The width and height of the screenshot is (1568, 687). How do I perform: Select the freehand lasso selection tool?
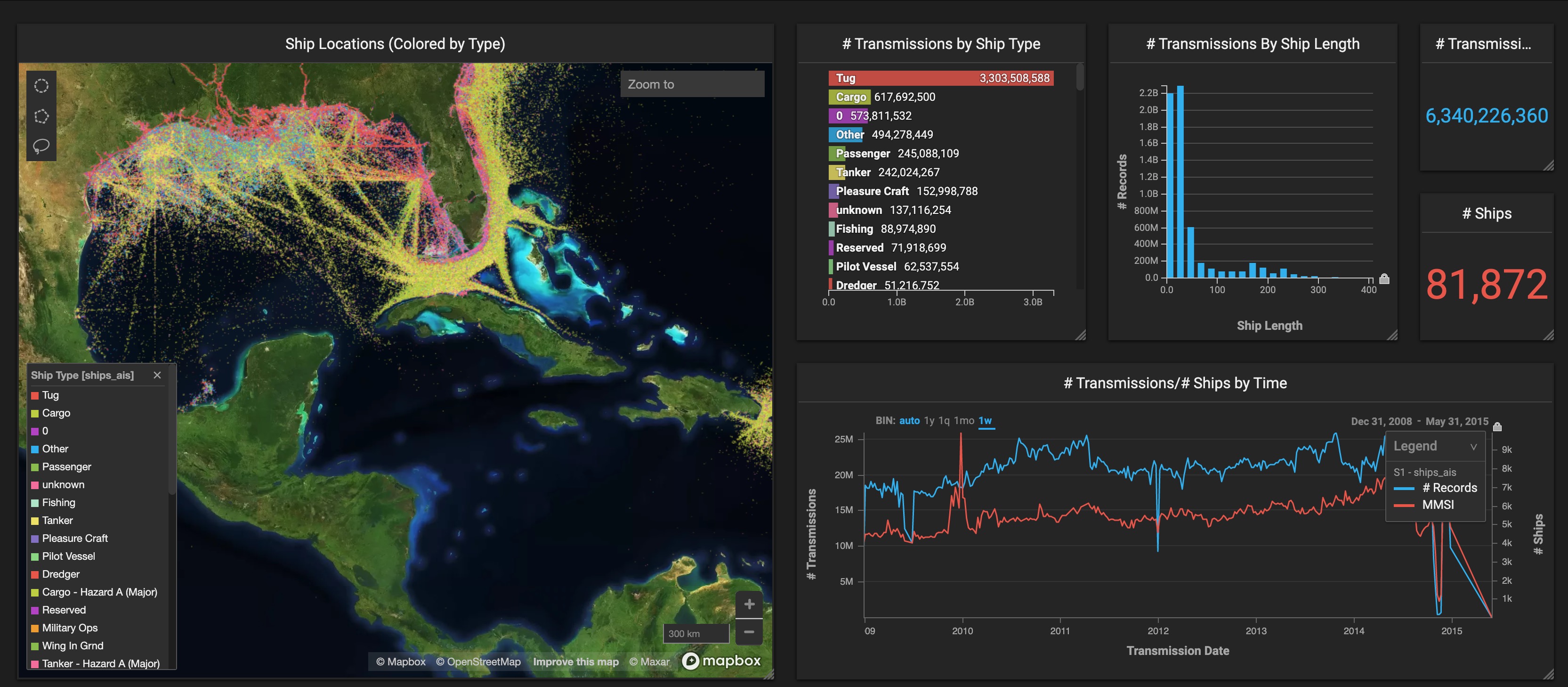pos(41,146)
